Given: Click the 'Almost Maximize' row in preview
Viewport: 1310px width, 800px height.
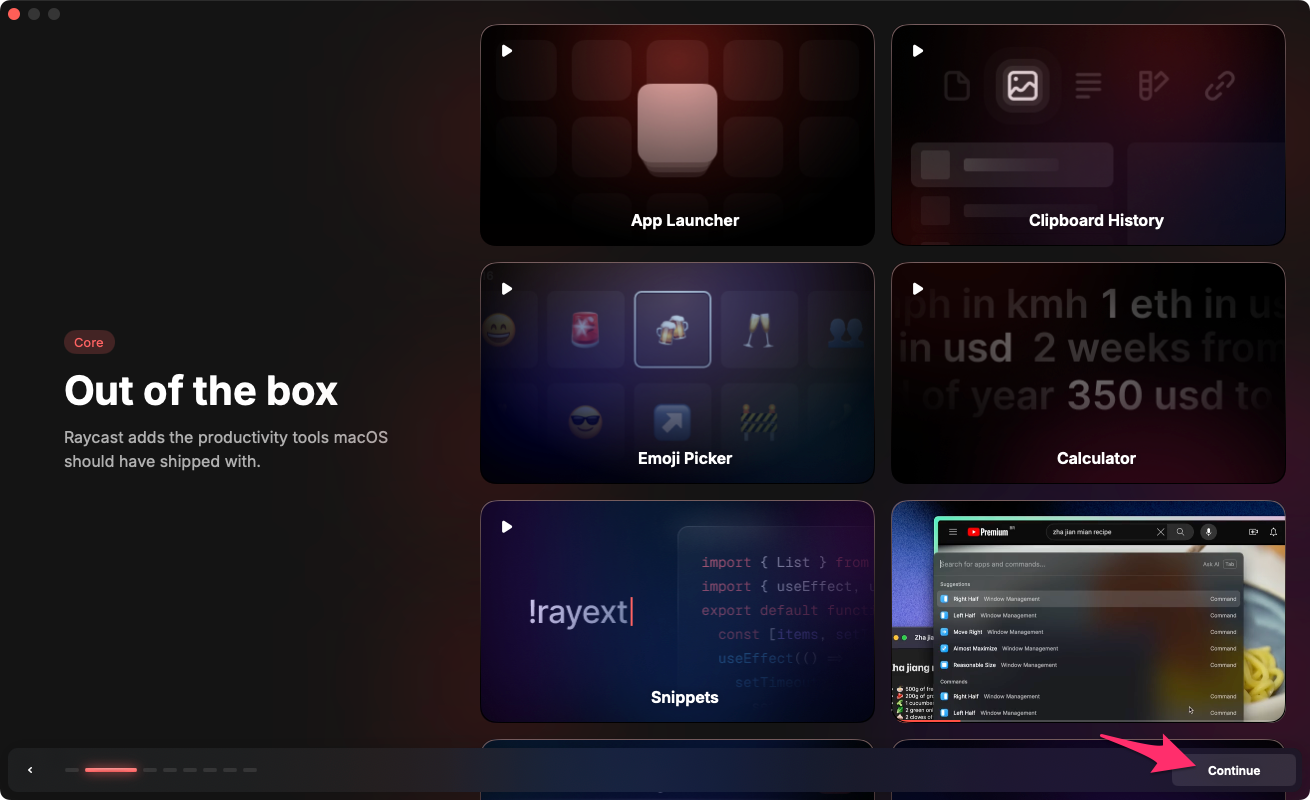Looking at the screenshot, I should 1088,648.
